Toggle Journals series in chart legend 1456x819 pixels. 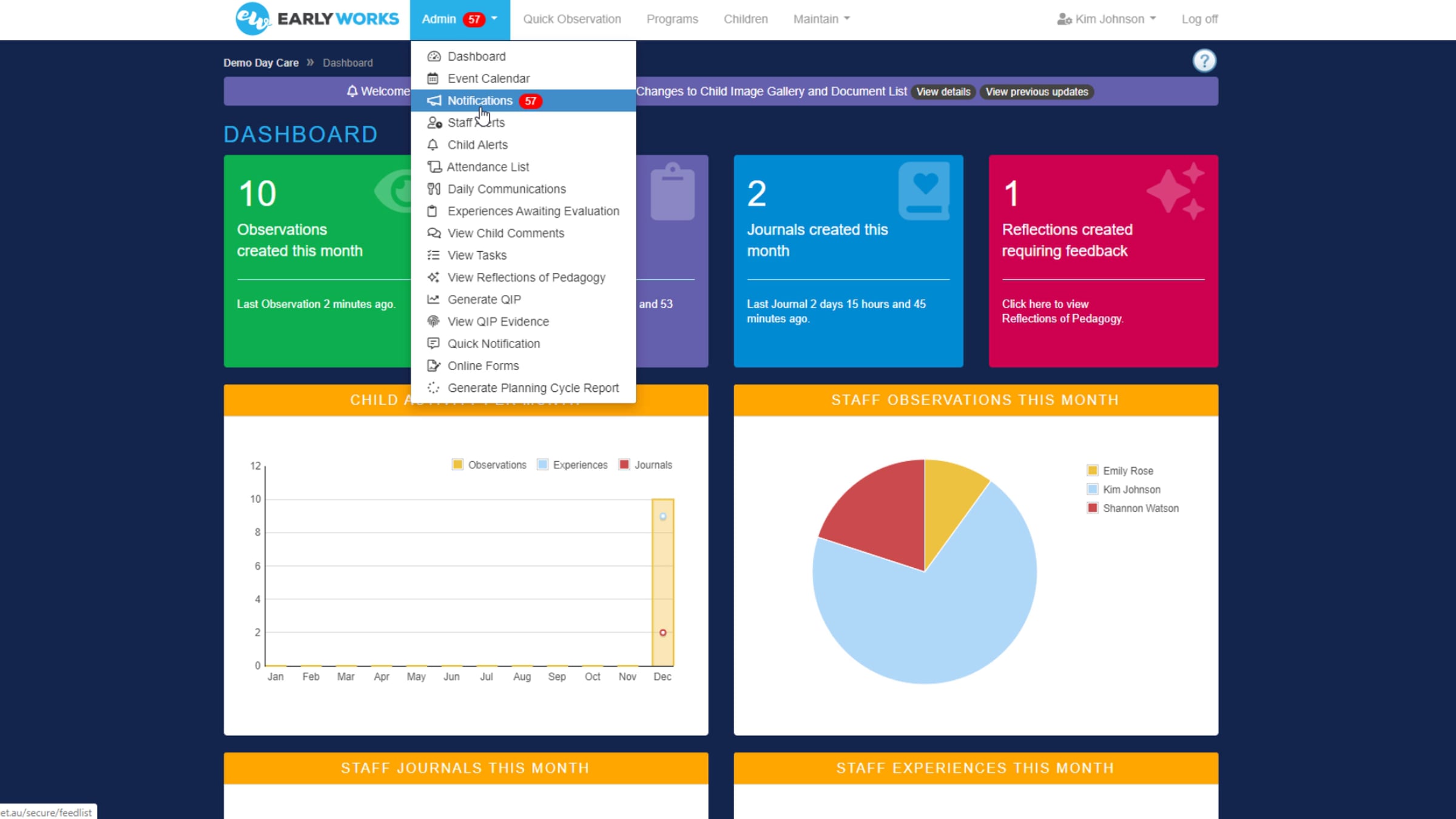click(645, 465)
